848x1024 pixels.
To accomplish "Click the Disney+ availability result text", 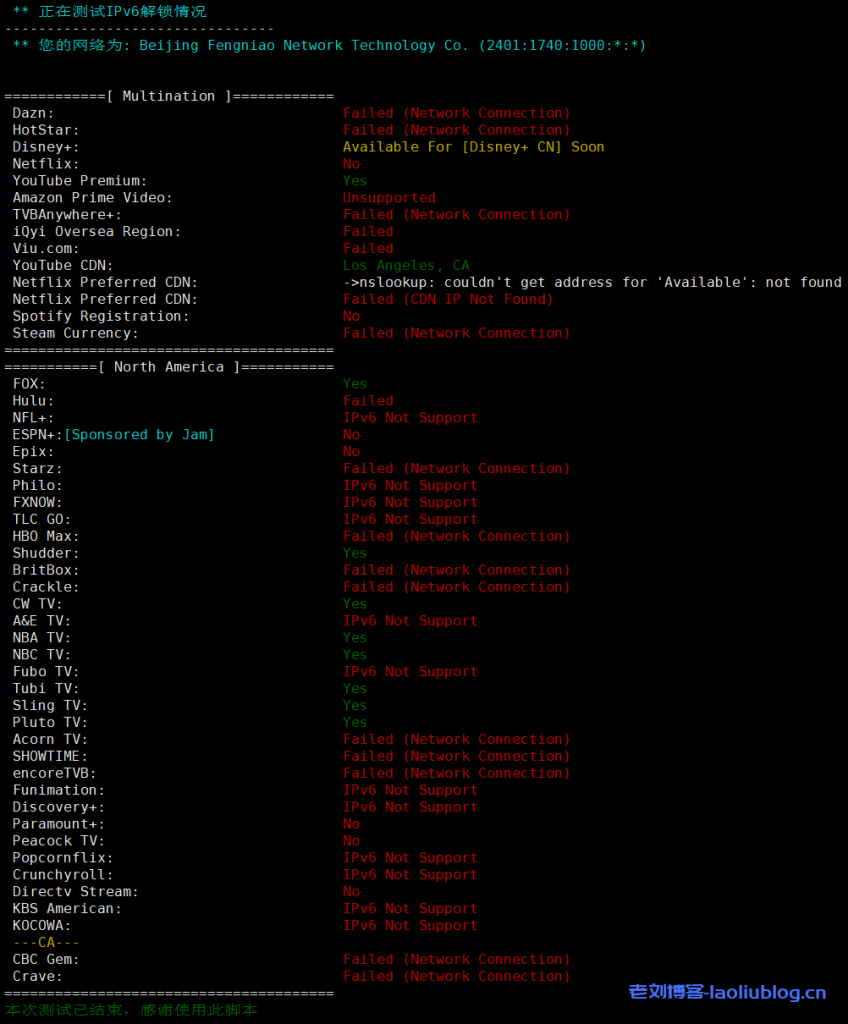I will pyautogui.click(x=473, y=147).
